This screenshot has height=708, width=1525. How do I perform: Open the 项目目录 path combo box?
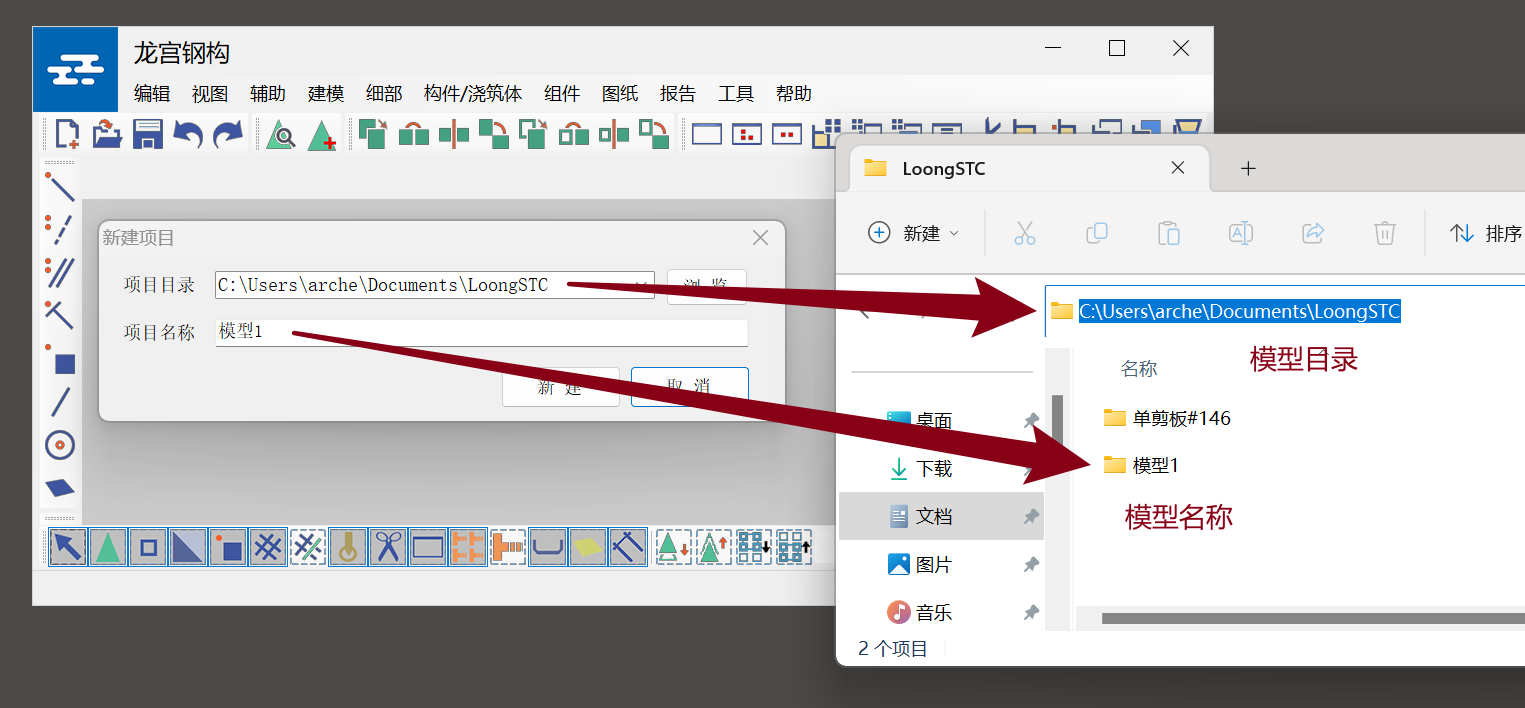(435, 285)
